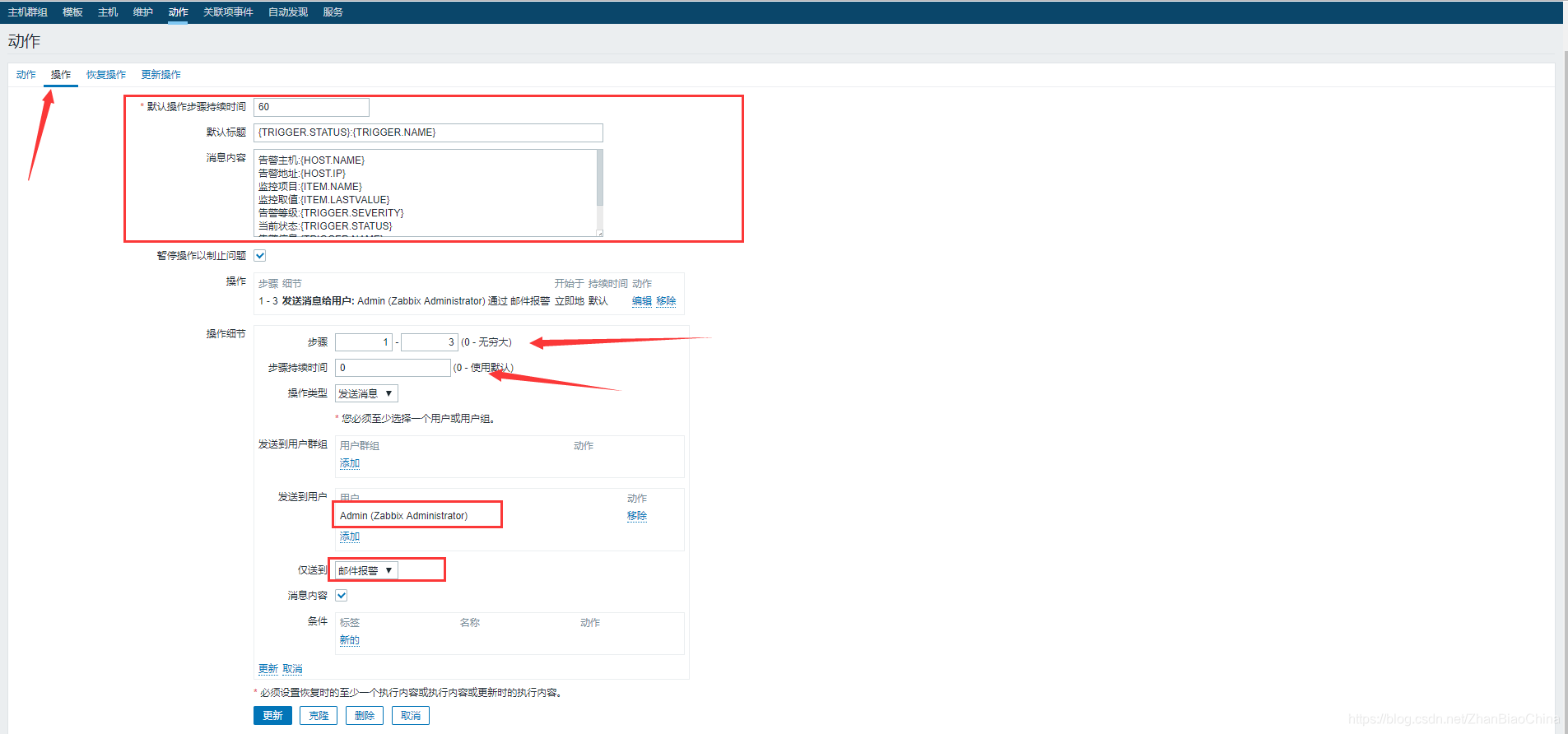Open the 仅送到 dropdown showing 邮件报警
The height and width of the screenshot is (734, 1568).
366,570
